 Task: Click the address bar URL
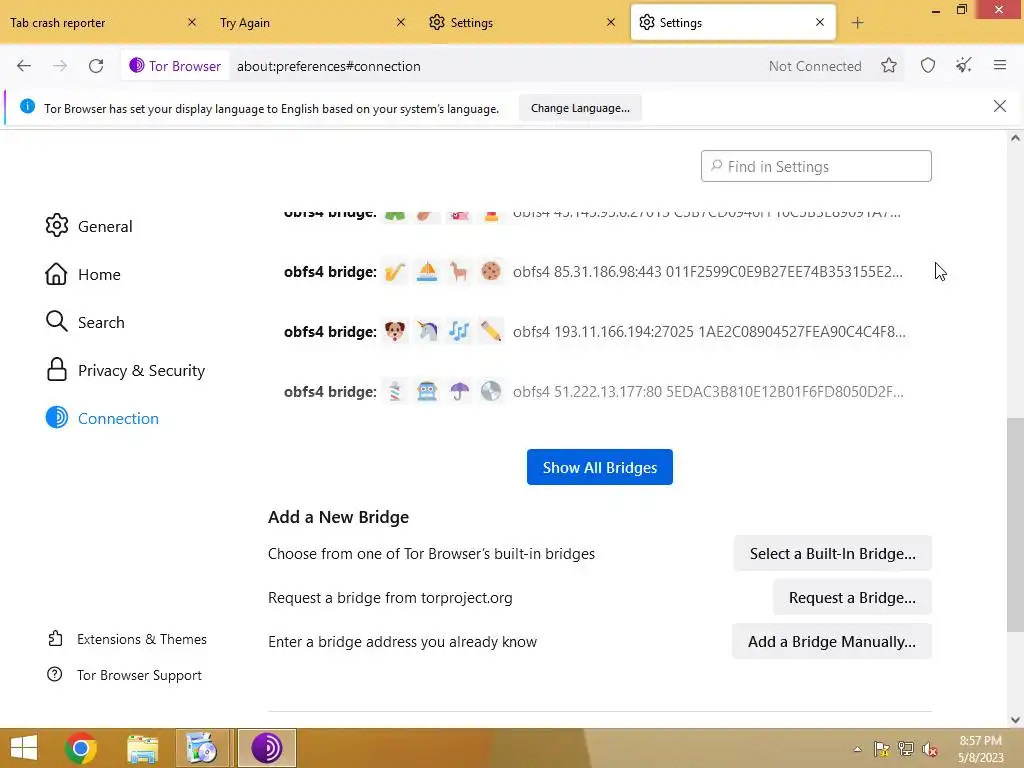pyautogui.click(x=328, y=66)
